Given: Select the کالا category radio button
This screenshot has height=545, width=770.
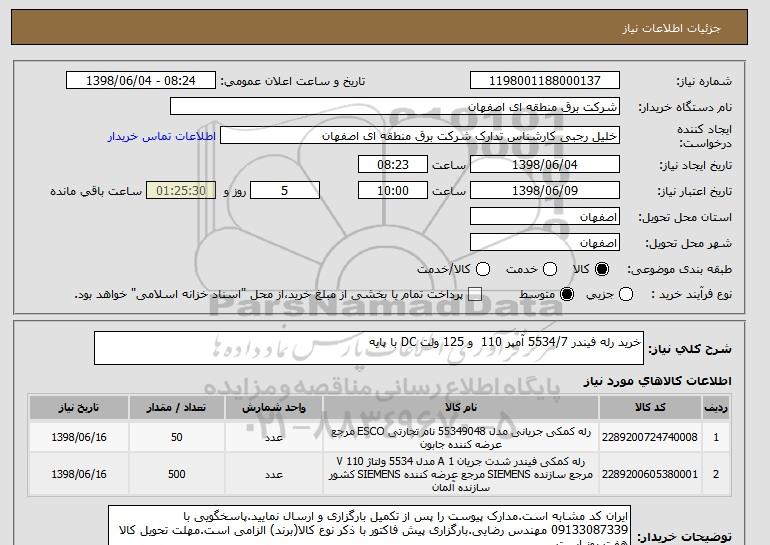Looking at the screenshot, I should coord(602,269).
